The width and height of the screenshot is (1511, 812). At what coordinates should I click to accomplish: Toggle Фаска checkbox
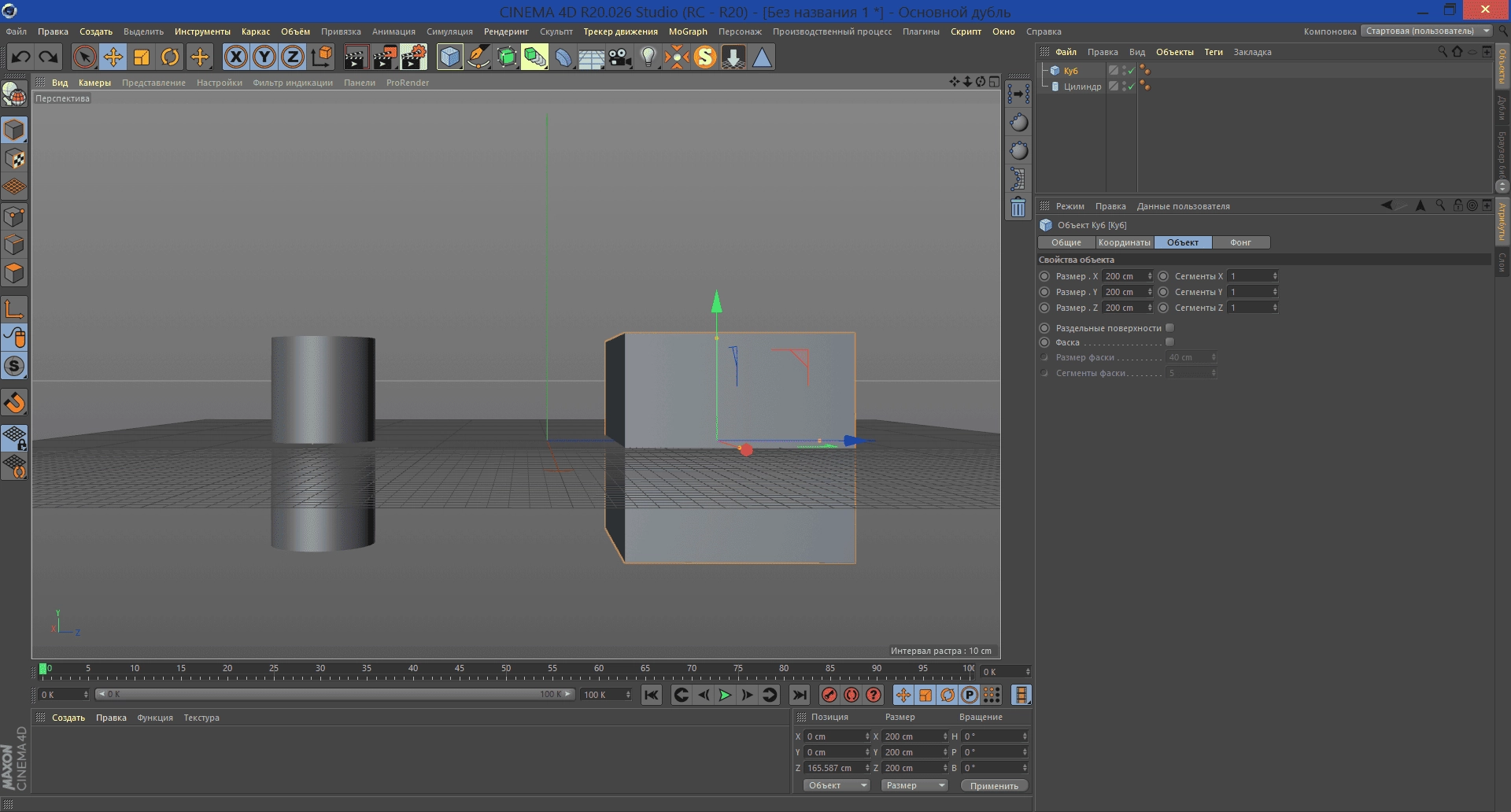pos(1169,342)
